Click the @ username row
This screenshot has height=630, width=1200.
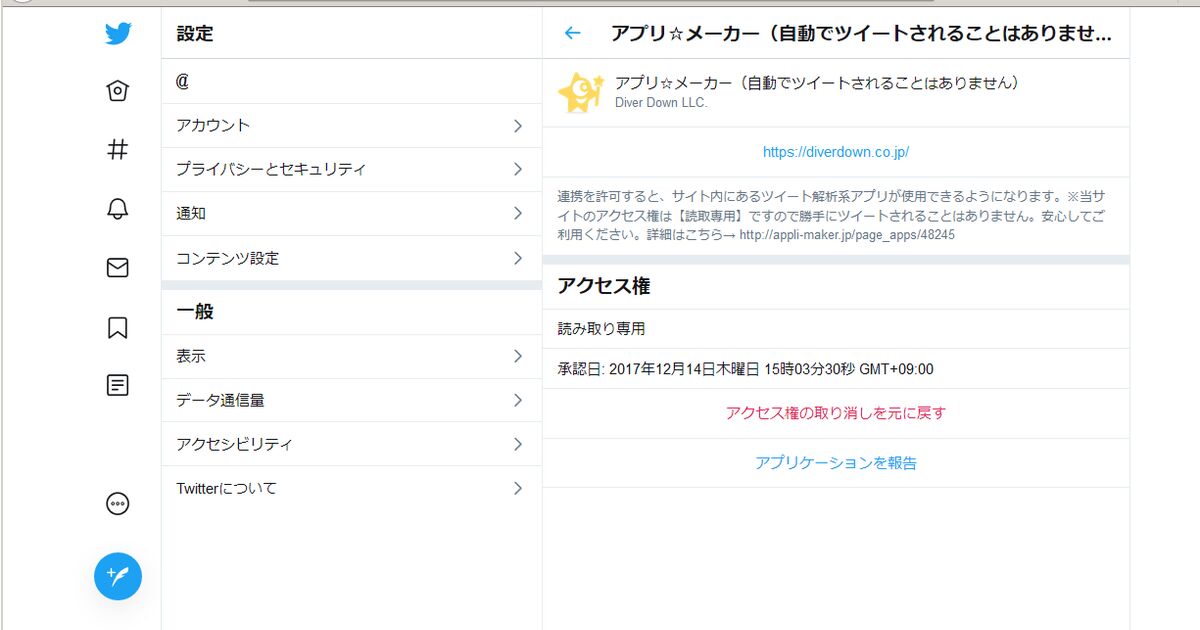[351, 82]
